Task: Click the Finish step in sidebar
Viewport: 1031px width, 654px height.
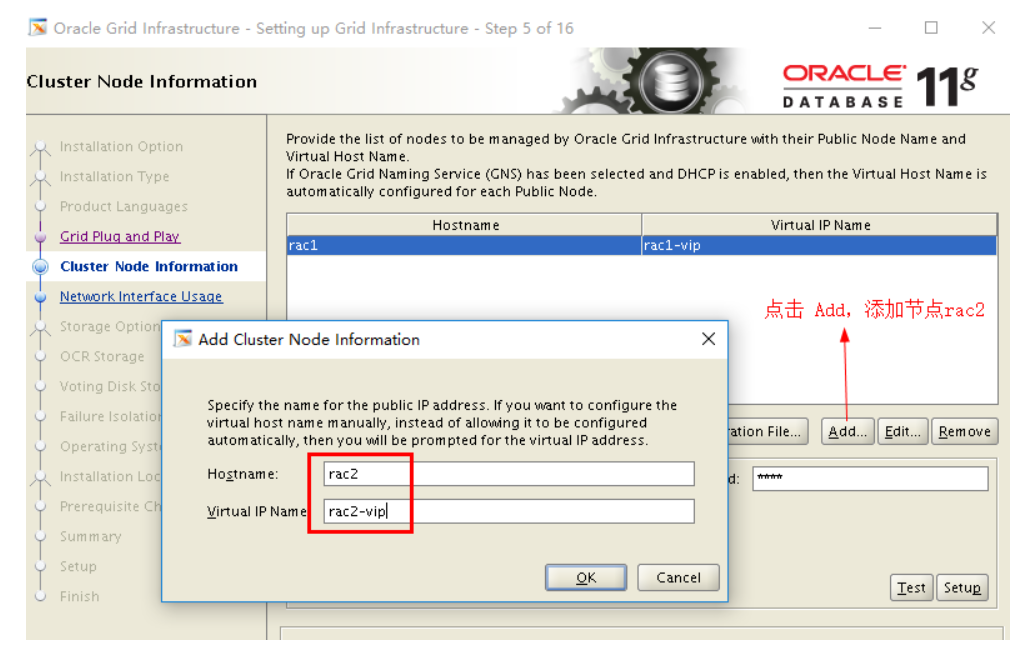Action: (x=80, y=596)
